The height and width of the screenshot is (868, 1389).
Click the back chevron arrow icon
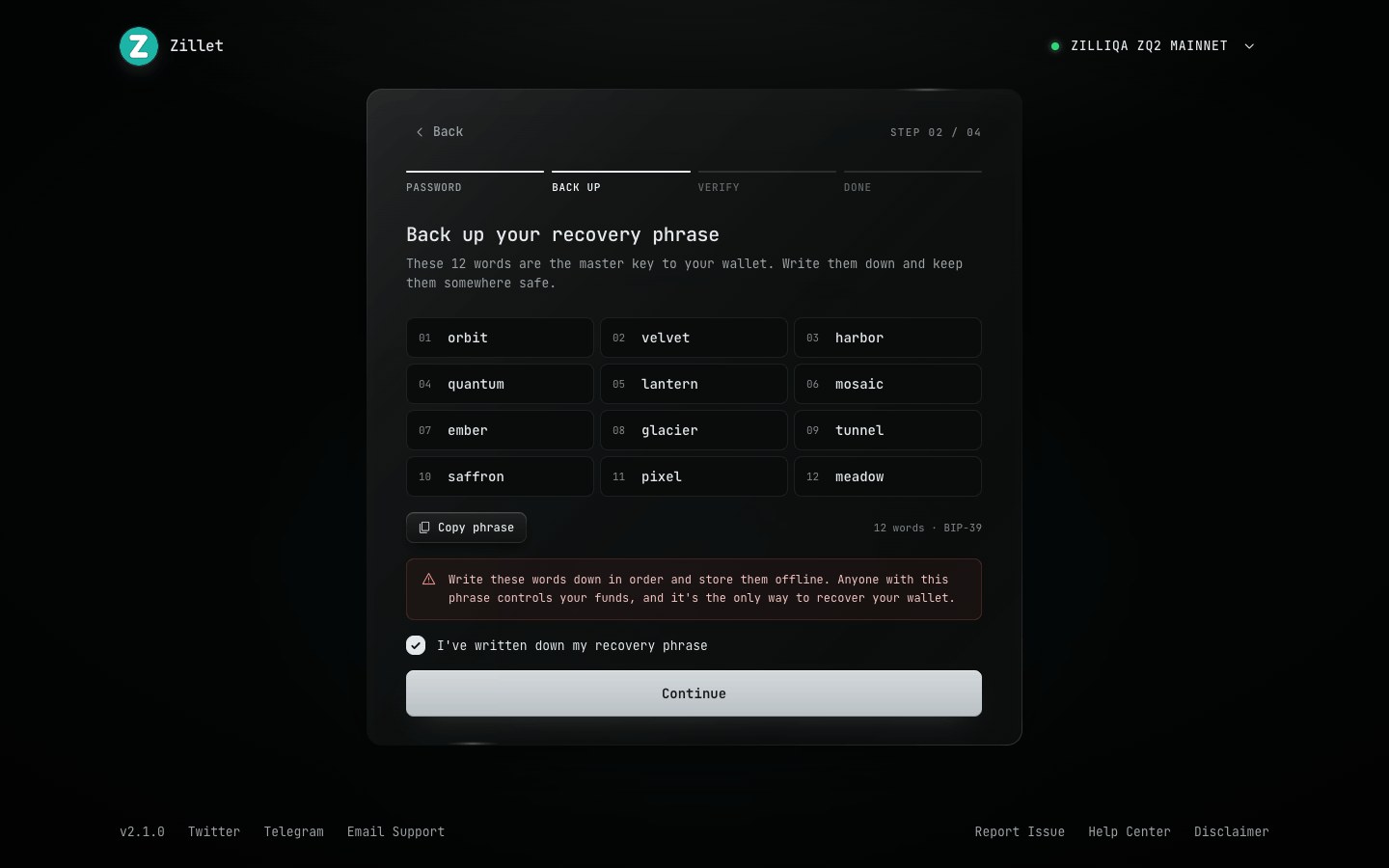tap(420, 132)
